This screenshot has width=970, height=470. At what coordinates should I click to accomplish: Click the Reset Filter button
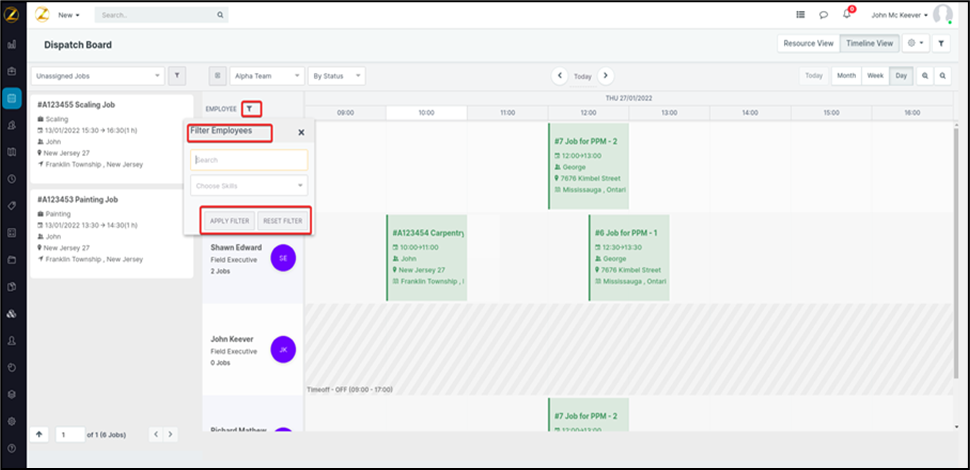(x=281, y=221)
